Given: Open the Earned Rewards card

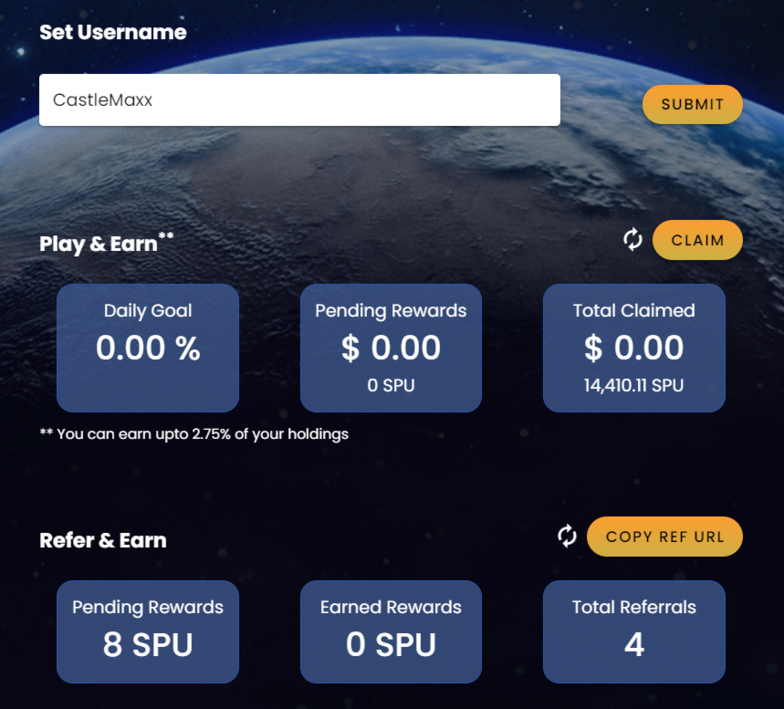Looking at the screenshot, I should pos(391,632).
